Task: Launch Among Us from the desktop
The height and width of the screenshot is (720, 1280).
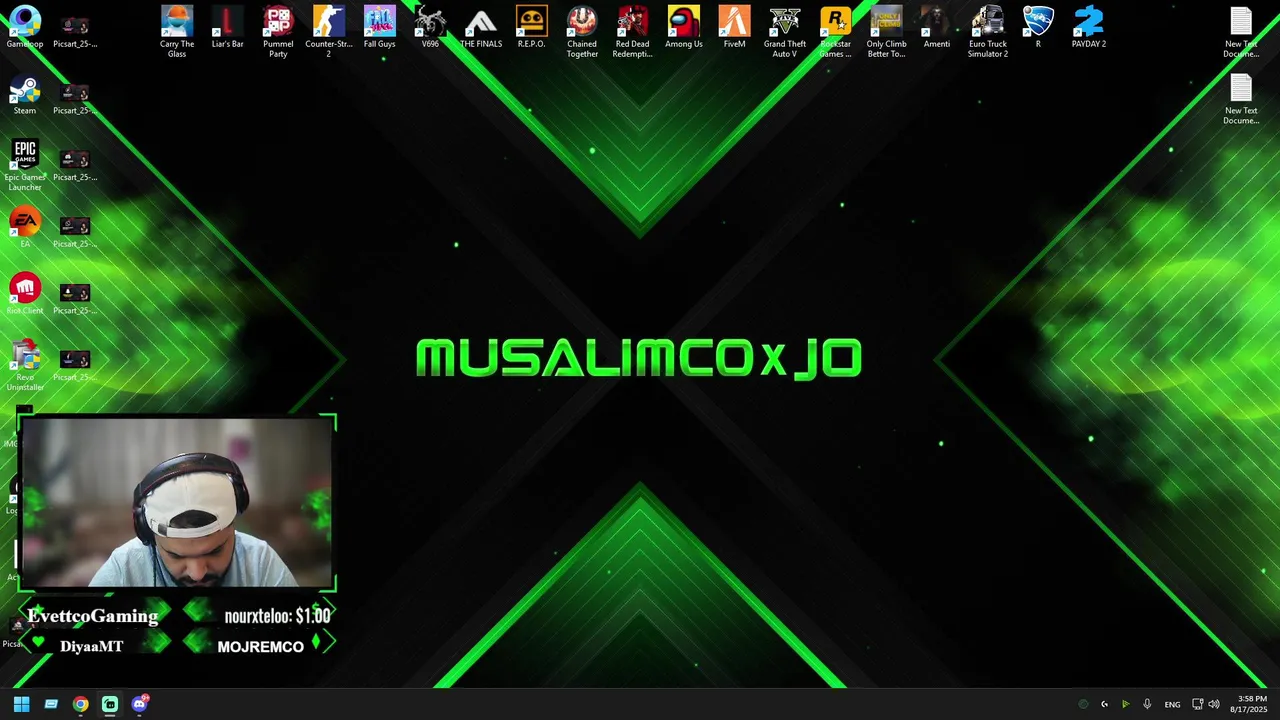Action: click(683, 27)
